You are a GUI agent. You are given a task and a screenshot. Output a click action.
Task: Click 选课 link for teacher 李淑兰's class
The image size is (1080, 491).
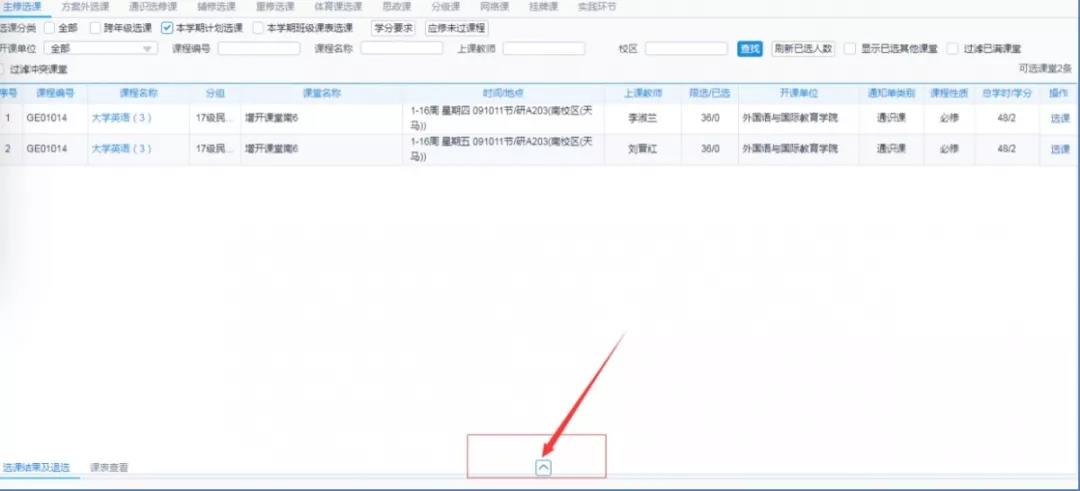(1059, 119)
